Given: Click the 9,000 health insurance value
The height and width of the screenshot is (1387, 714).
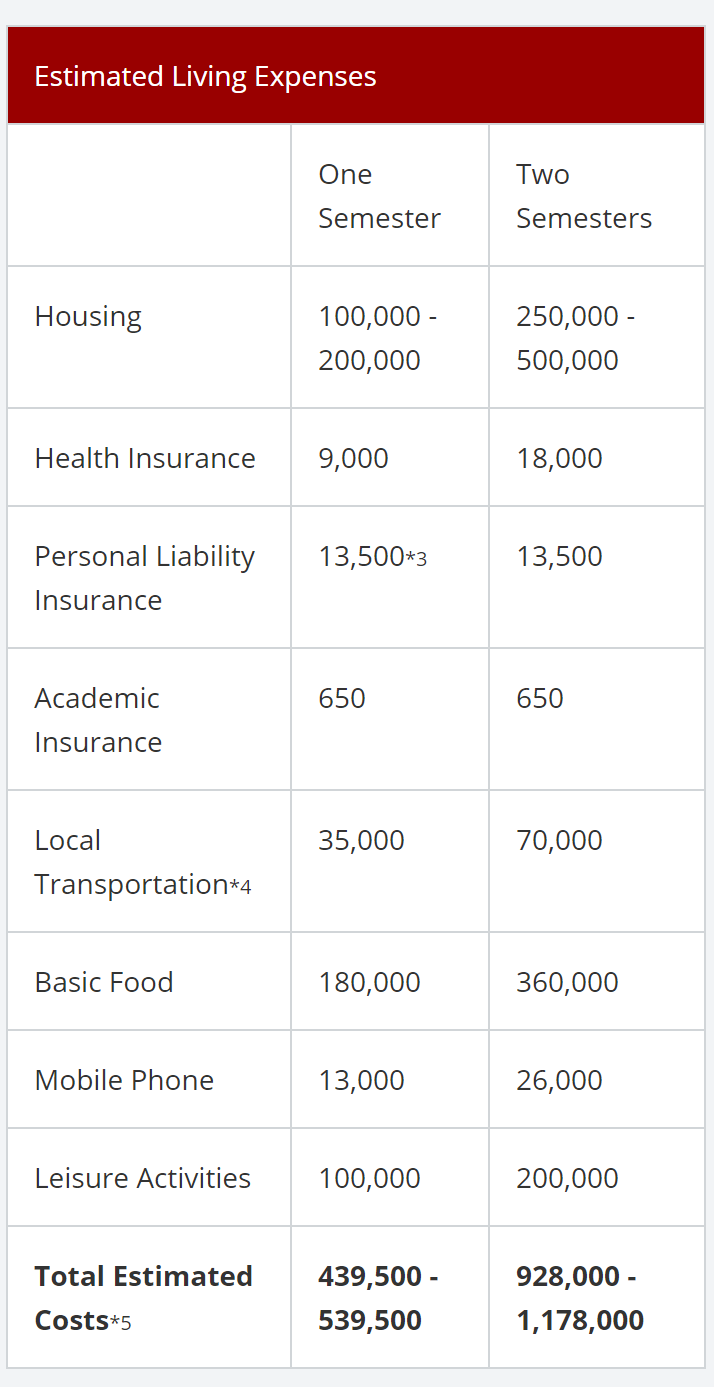Looking at the screenshot, I should click(353, 458).
